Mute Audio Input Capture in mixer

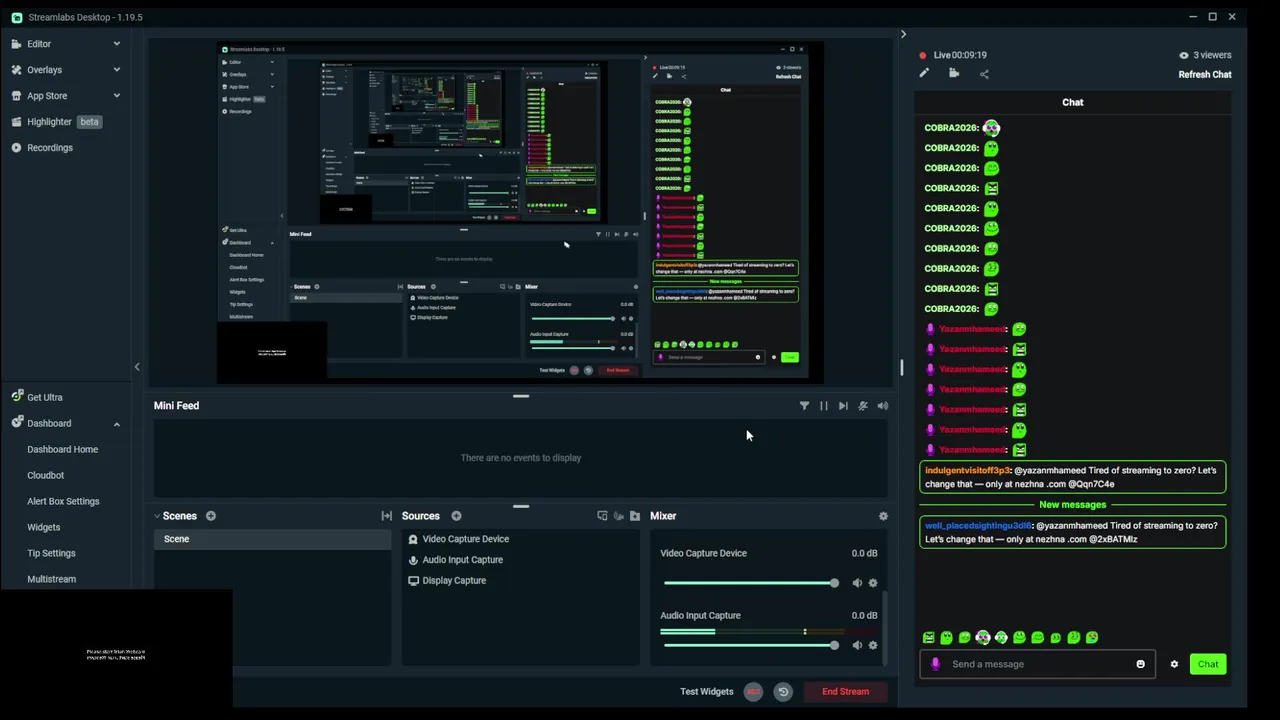pyautogui.click(x=857, y=645)
